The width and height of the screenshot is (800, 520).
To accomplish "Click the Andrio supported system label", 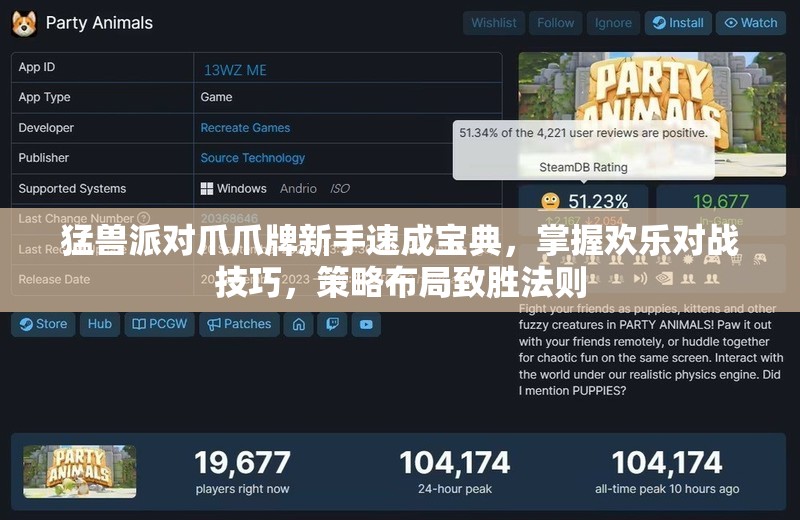I will (x=298, y=188).
